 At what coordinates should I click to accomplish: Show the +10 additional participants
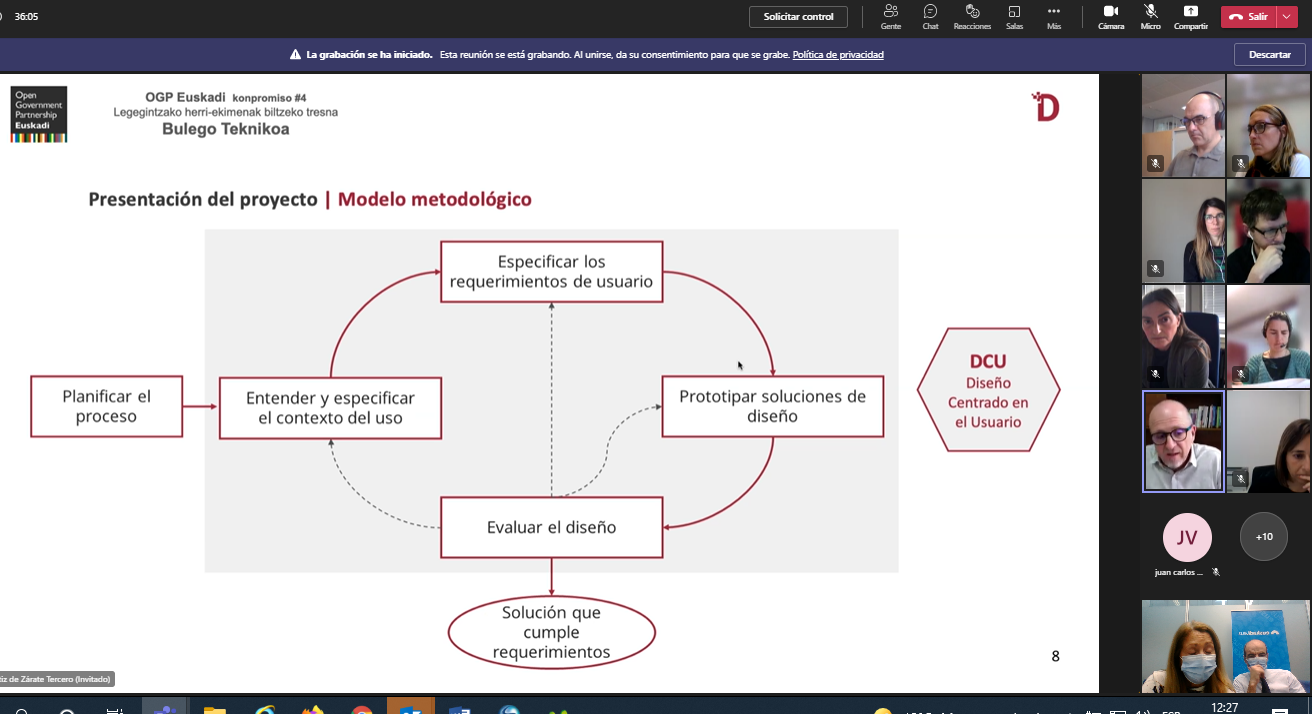coord(1264,537)
